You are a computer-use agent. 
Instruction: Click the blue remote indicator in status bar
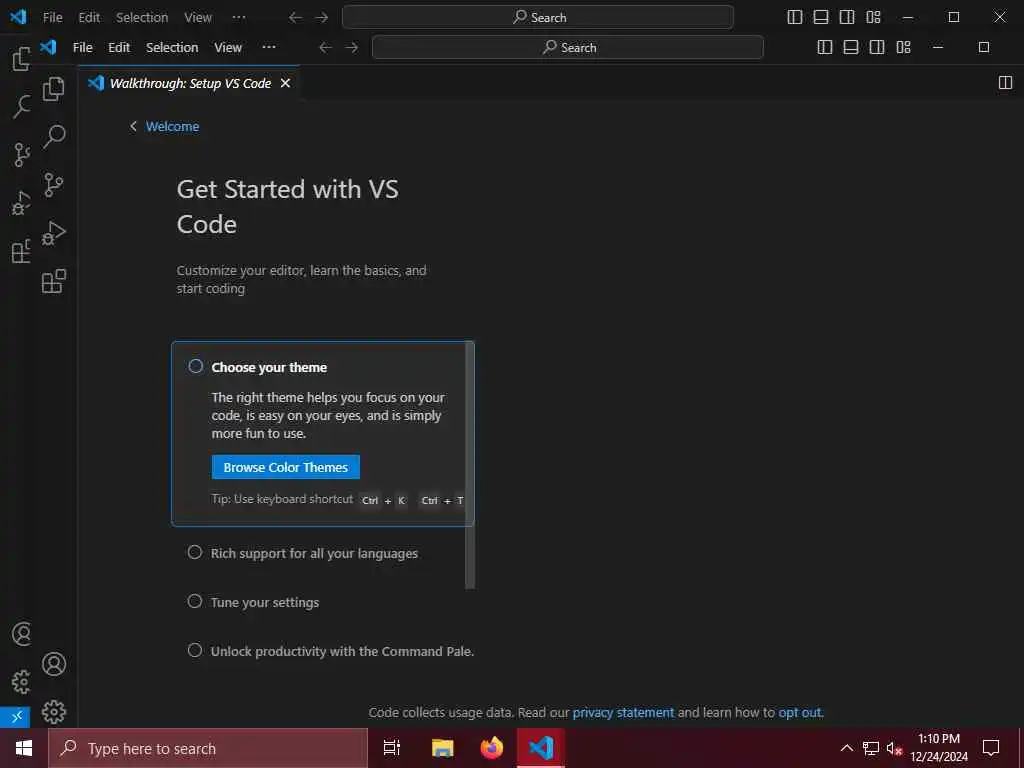[16, 716]
